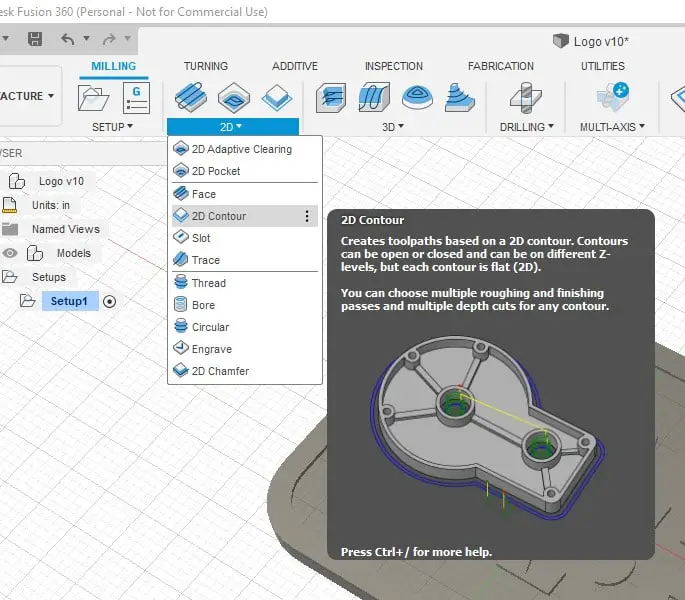
Task: Choose Circular from the 2D menu
Action: pos(245,327)
